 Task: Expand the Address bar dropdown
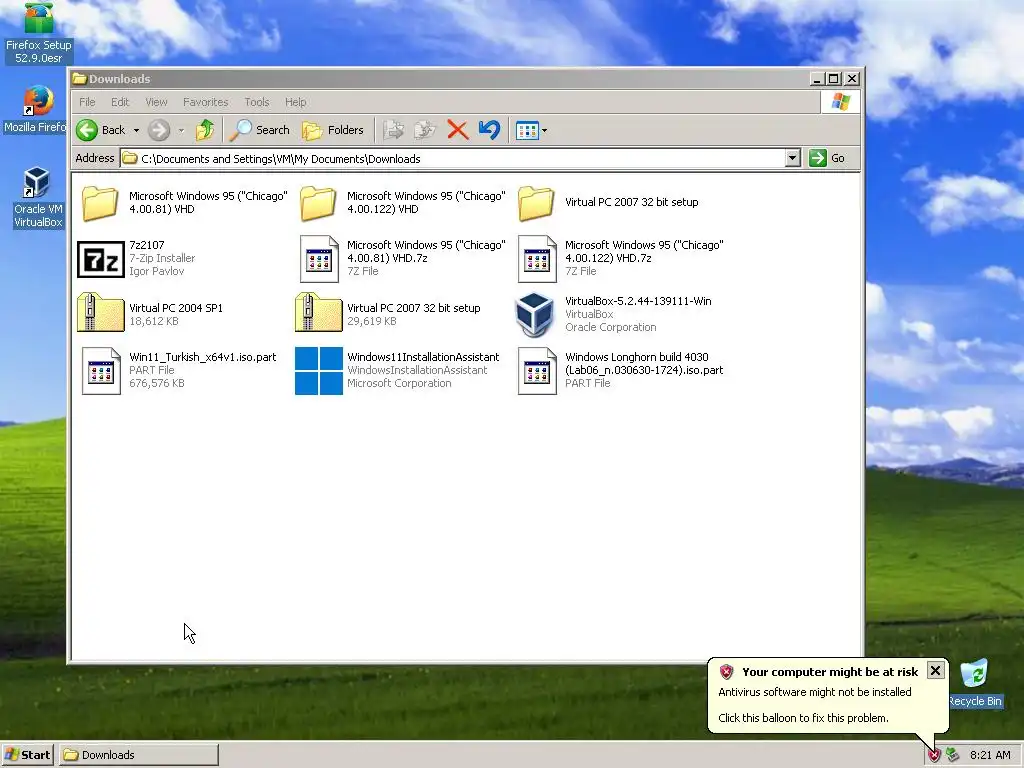coord(792,158)
